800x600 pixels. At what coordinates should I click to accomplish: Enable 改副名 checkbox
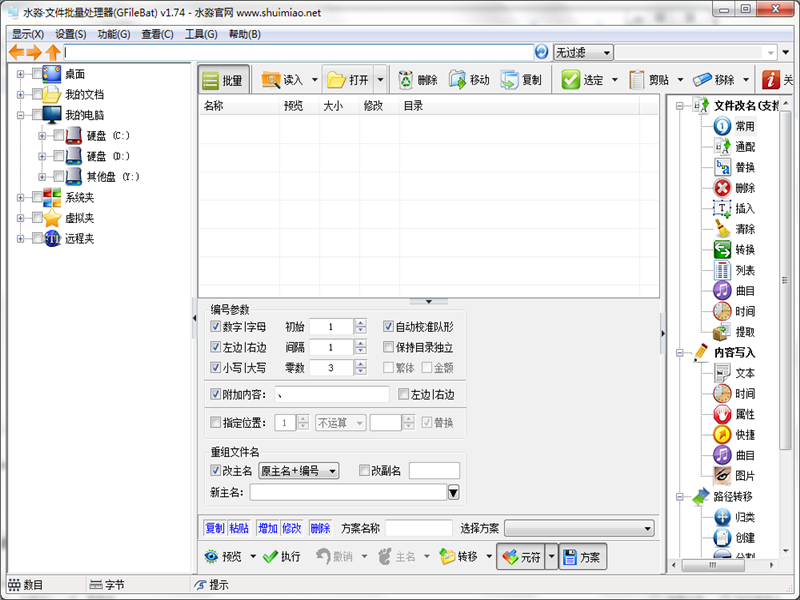point(364,470)
